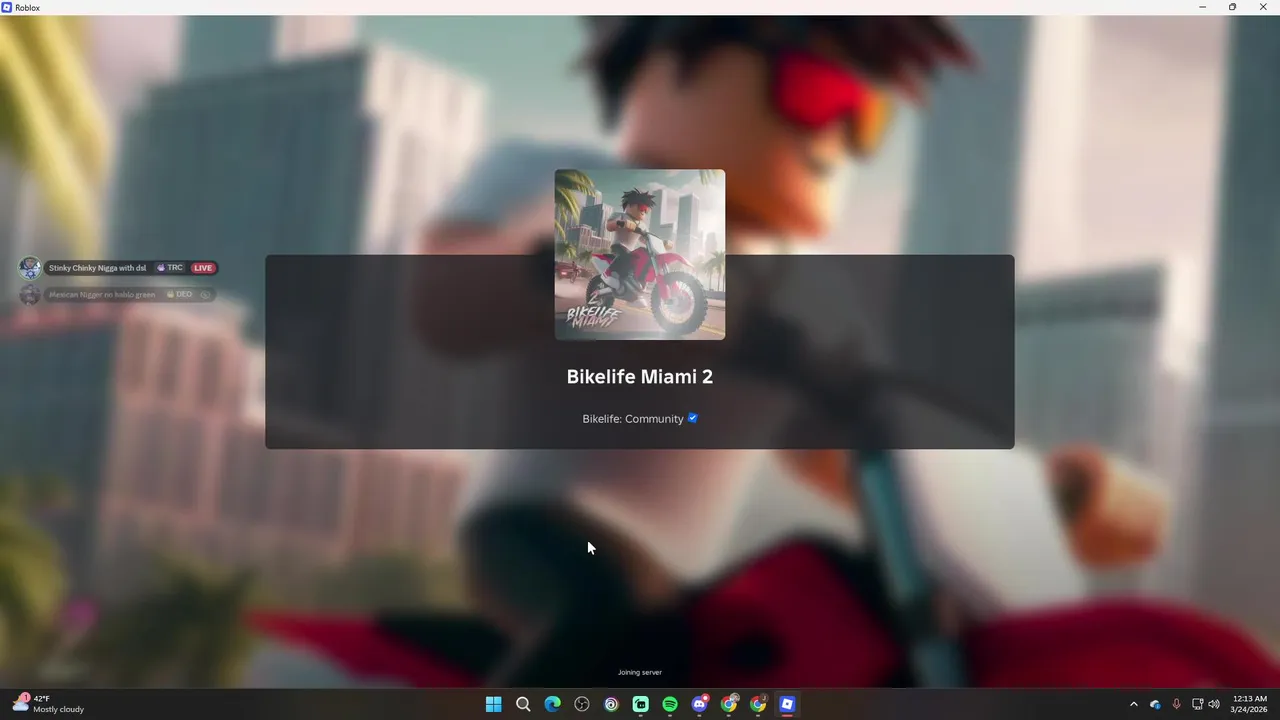Minimize the Roblox window

click(x=1202, y=7)
